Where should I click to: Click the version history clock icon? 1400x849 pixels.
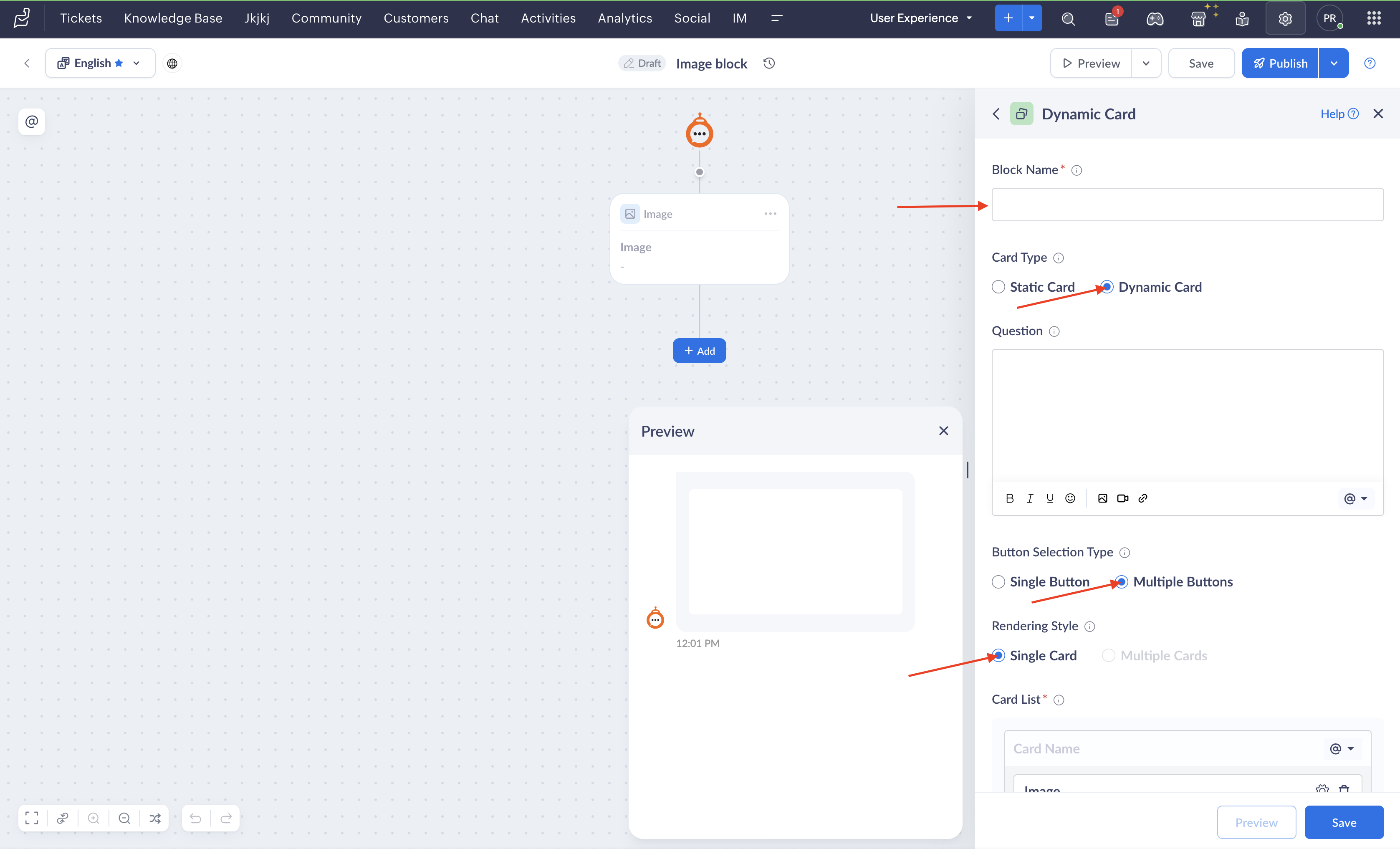pyautogui.click(x=769, y=63)
